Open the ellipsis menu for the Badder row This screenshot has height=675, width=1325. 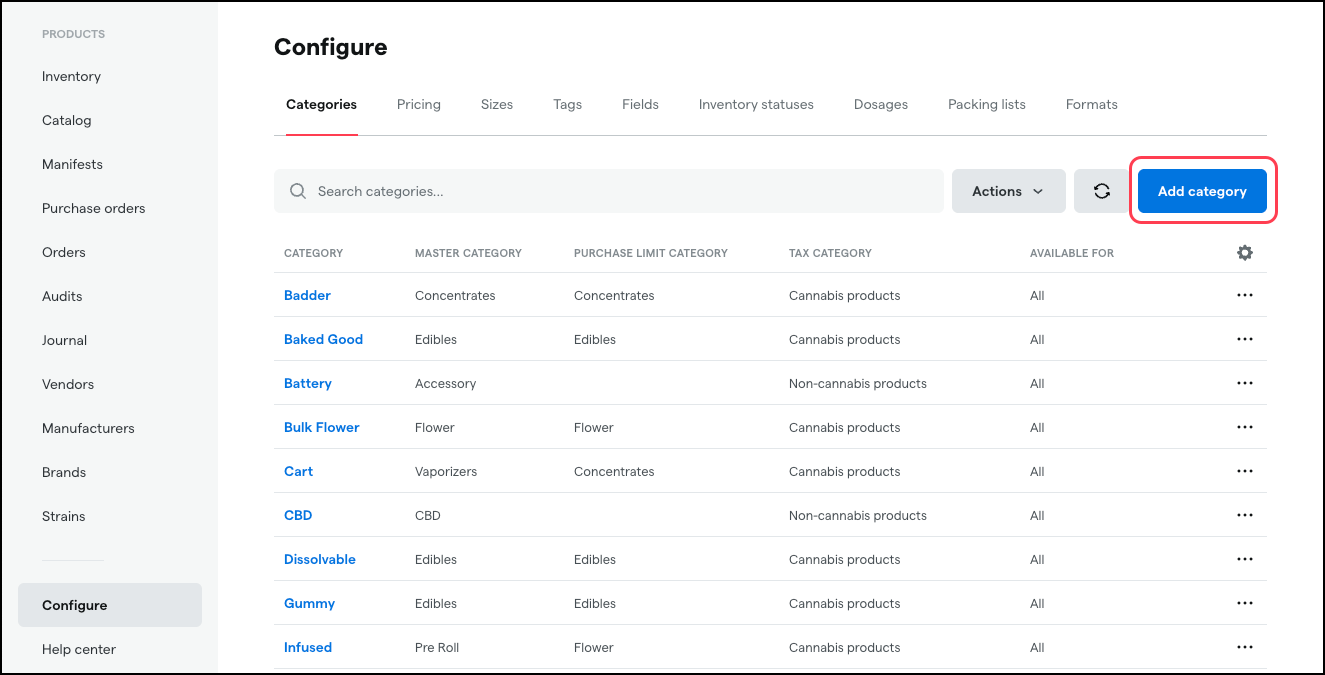point(1244,294)
